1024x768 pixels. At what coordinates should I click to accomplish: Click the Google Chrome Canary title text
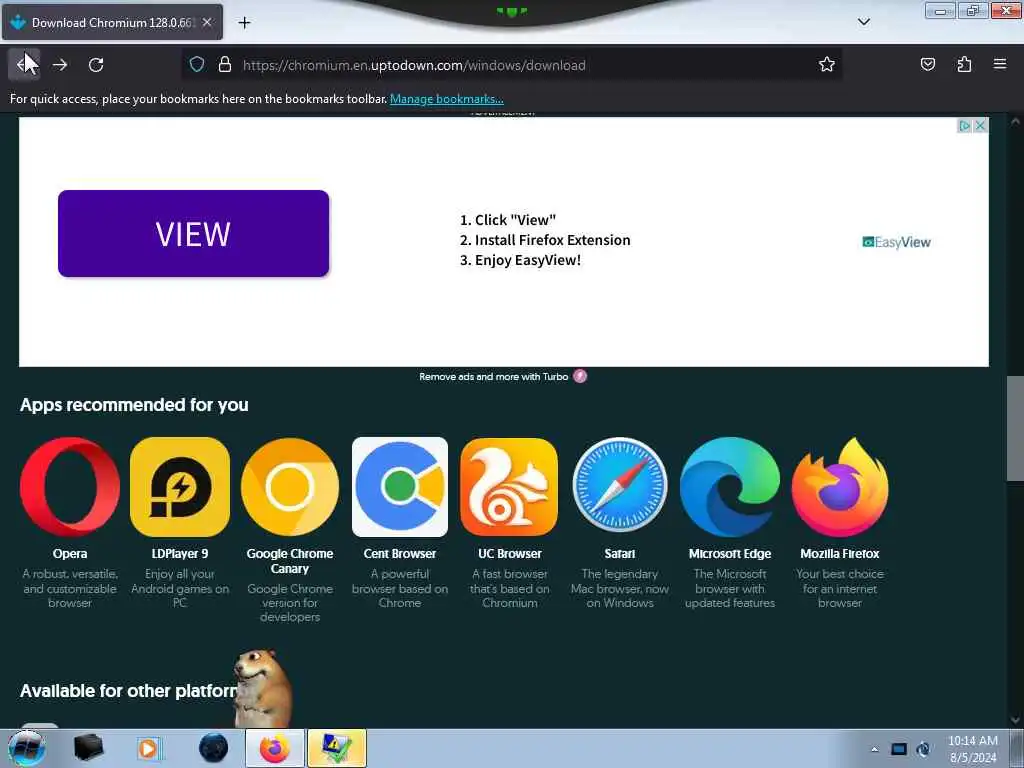pyautogui.click(x=290, y=561)
